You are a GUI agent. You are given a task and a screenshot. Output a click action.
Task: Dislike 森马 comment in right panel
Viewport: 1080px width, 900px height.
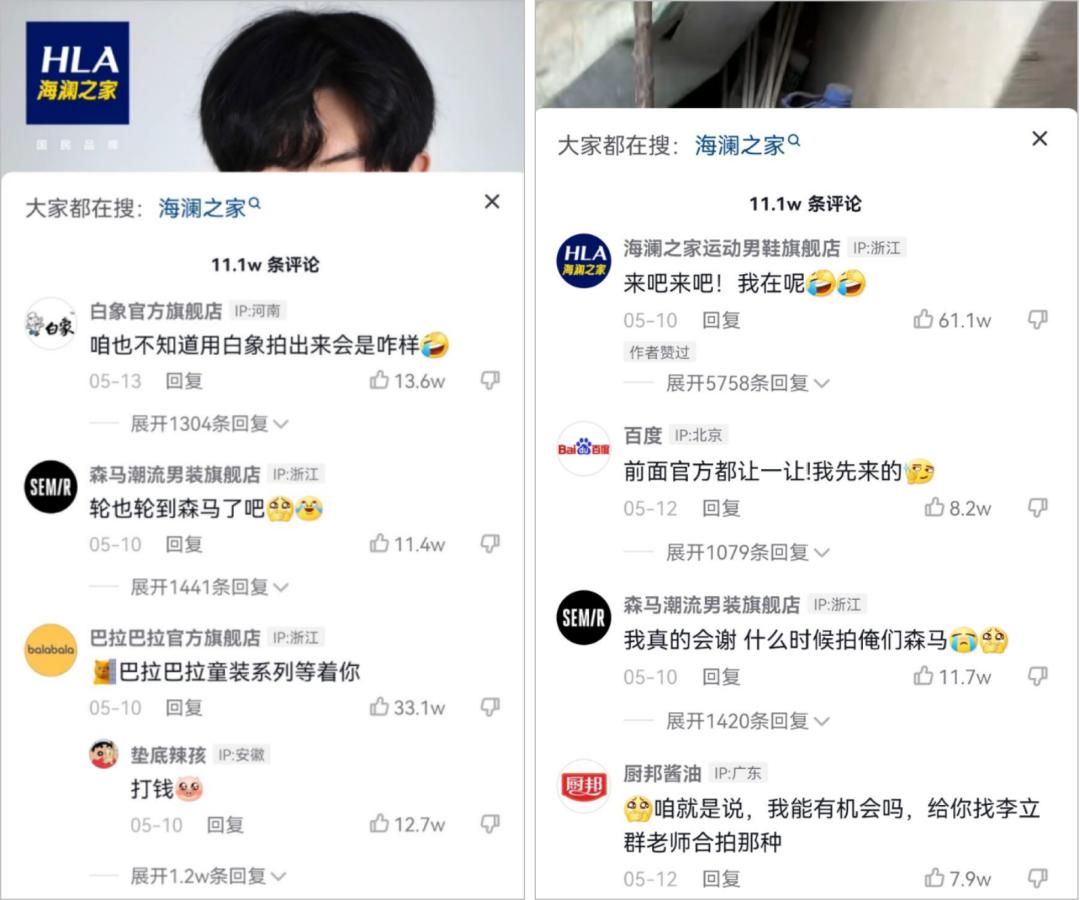point(1037,677)
